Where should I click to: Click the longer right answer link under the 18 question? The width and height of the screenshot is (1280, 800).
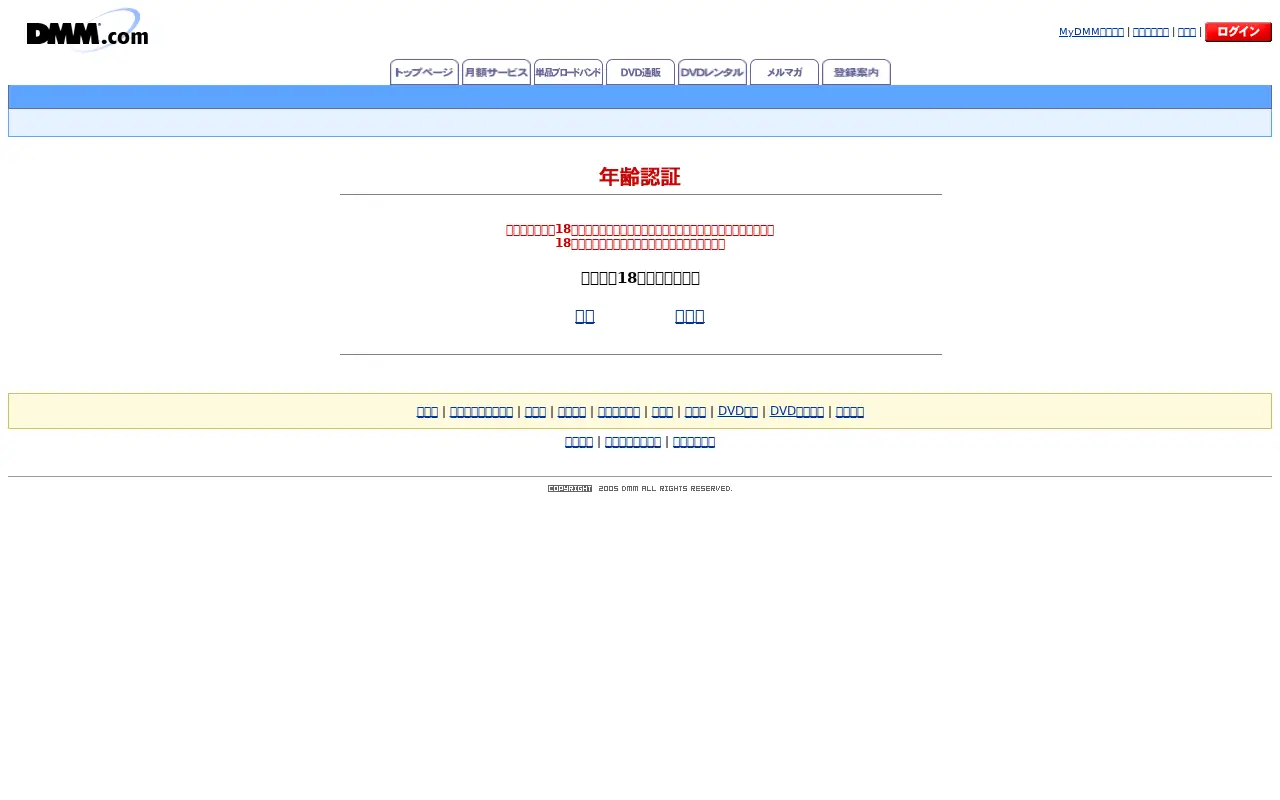690,316
